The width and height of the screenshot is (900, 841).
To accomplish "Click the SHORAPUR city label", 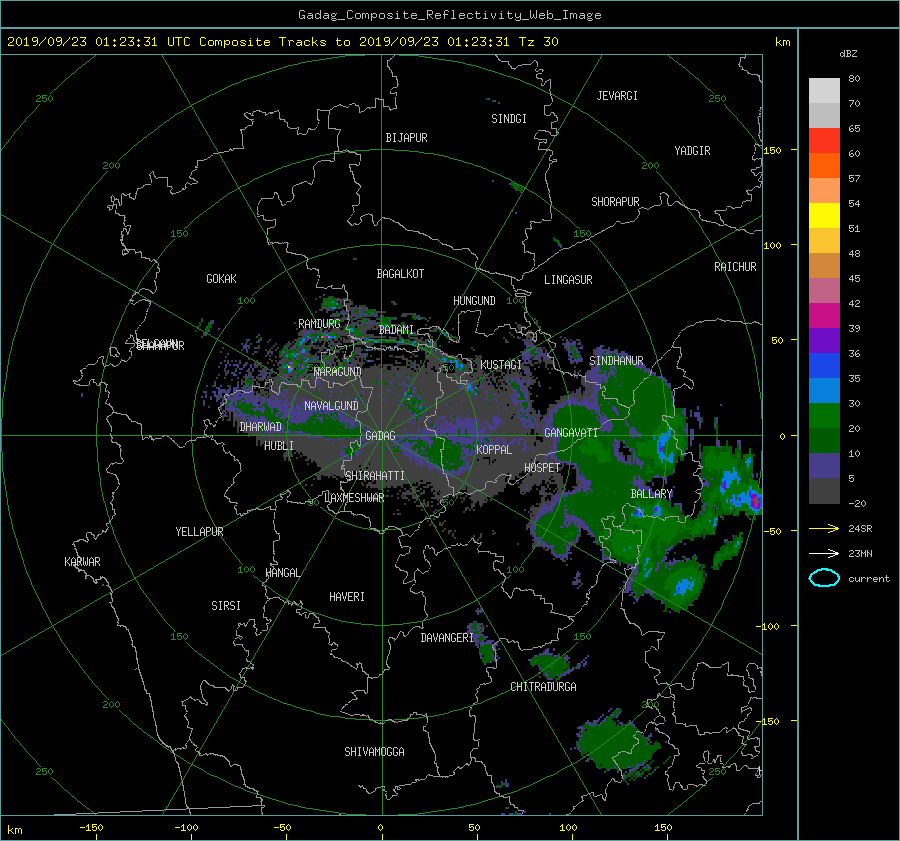I will pos(615,201).
